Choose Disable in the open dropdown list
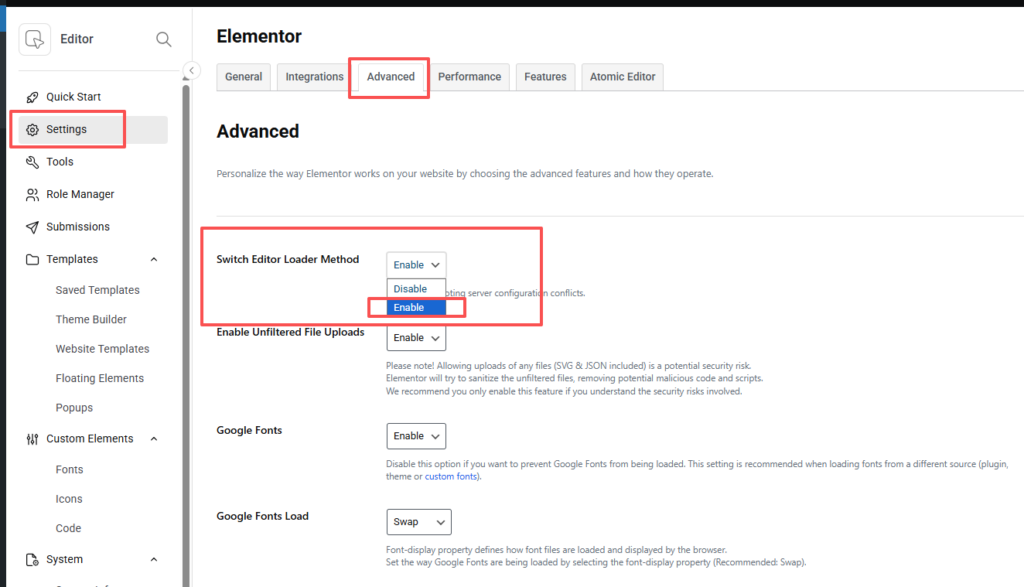 click(416, 289)
